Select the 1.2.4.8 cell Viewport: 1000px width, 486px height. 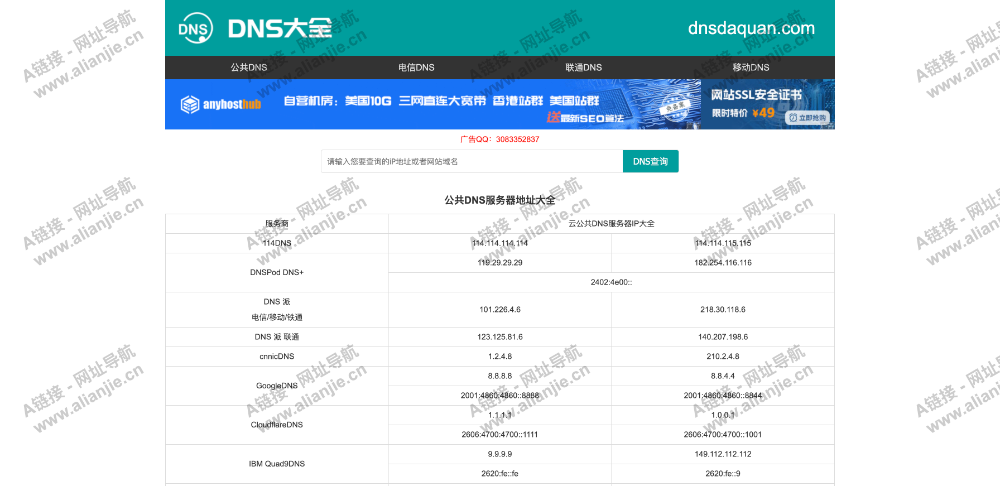pos(500,357)
